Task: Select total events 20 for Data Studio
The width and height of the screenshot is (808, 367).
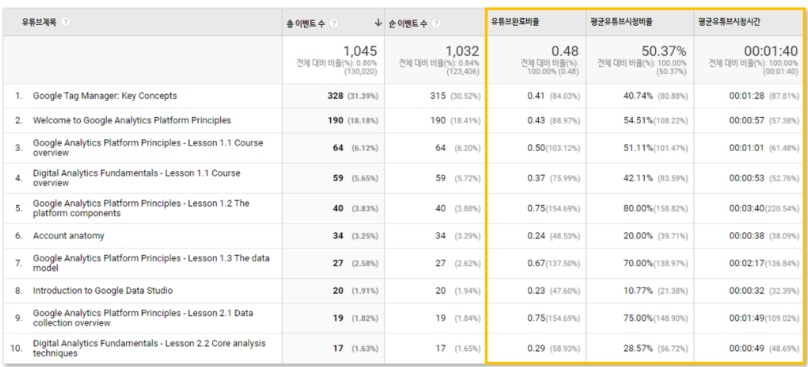Action: (x=338, y=291)
